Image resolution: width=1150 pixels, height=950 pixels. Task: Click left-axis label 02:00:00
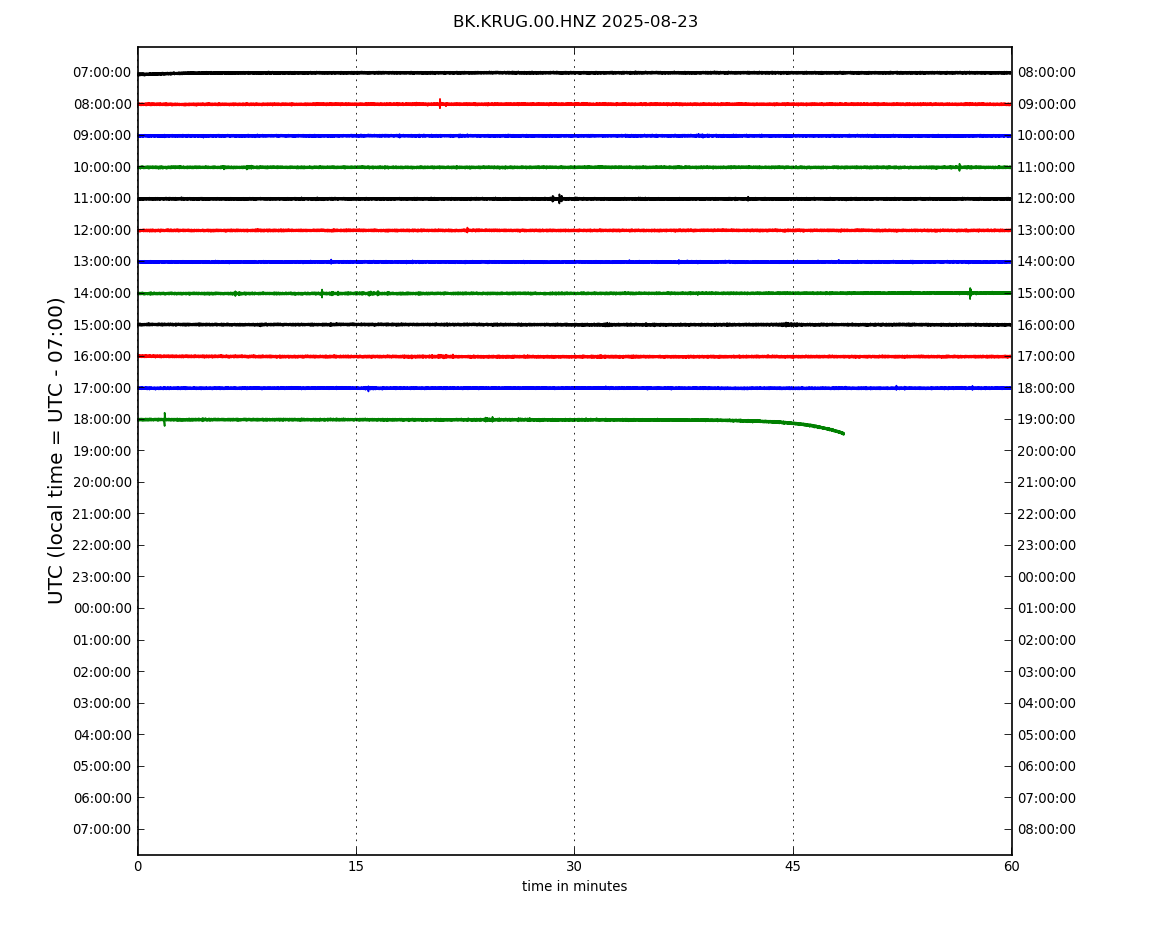103,672
